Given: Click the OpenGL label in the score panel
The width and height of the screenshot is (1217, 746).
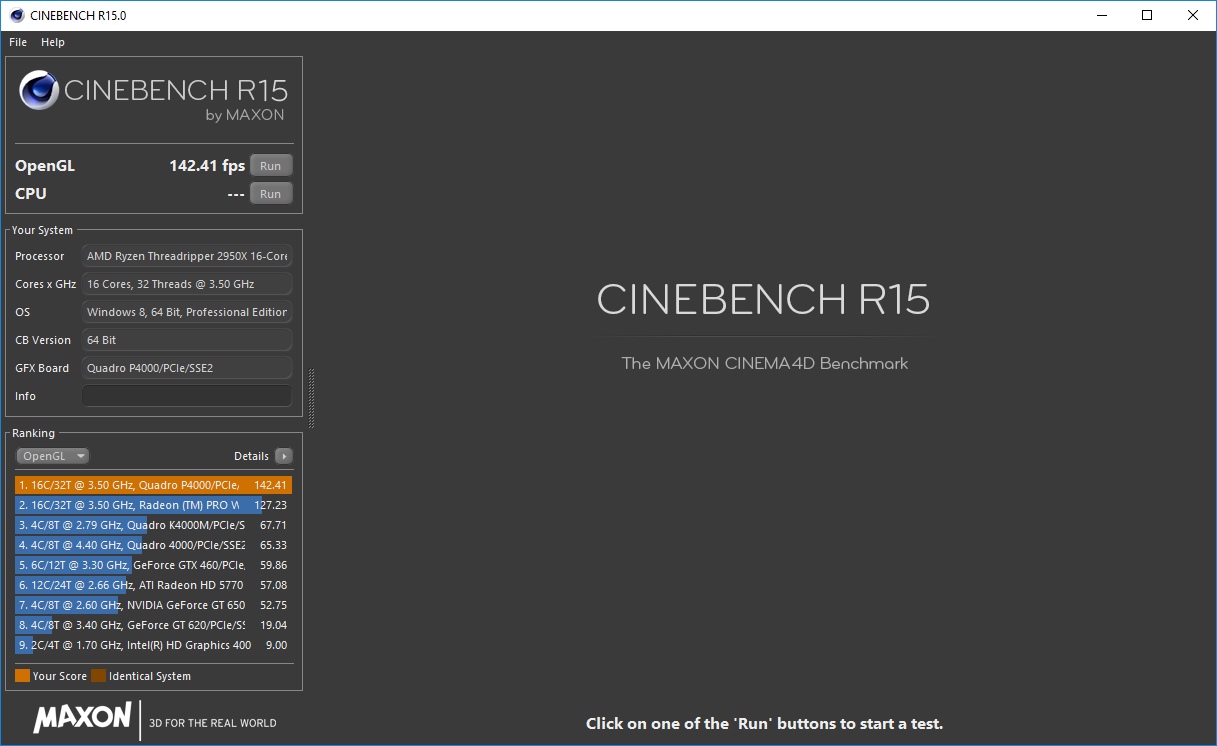Looking at the screenshot, I should click(x=45, y=166).
